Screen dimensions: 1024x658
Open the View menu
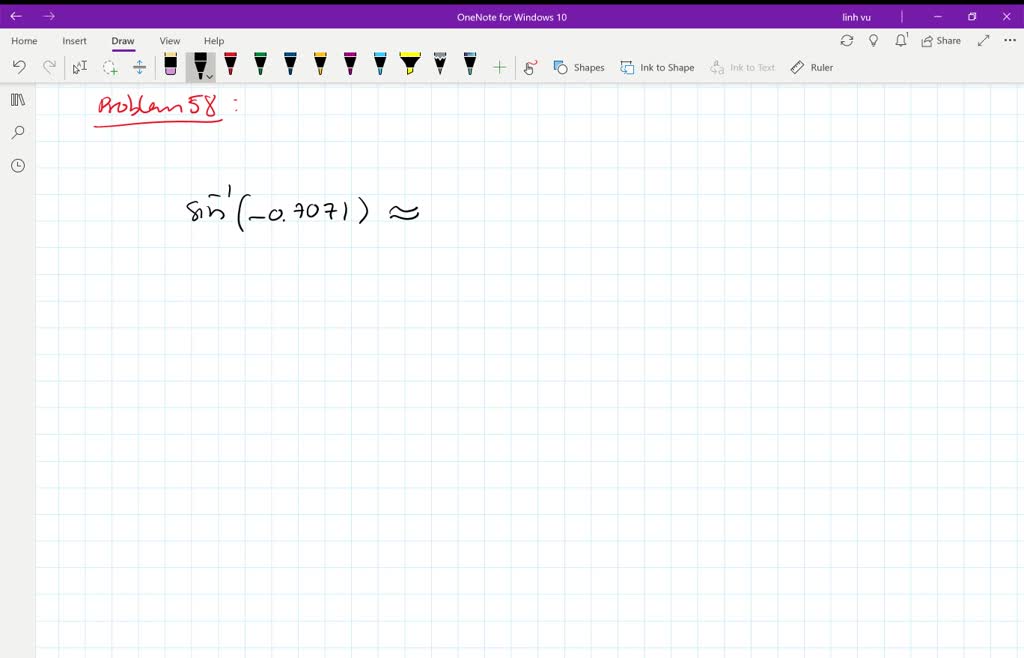coord(169,41)
